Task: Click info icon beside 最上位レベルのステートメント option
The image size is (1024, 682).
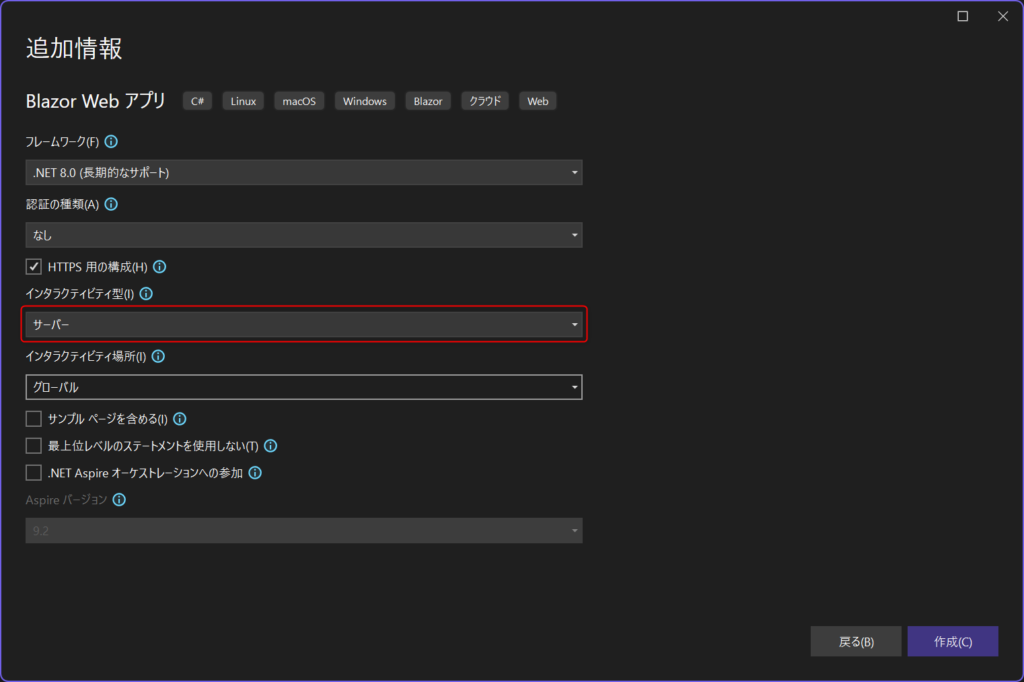Action: (x=270, y=446)
